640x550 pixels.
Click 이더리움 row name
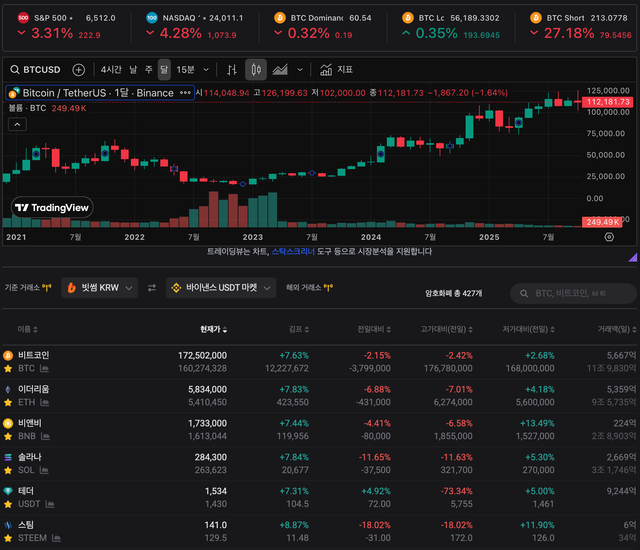coord(33,389)
